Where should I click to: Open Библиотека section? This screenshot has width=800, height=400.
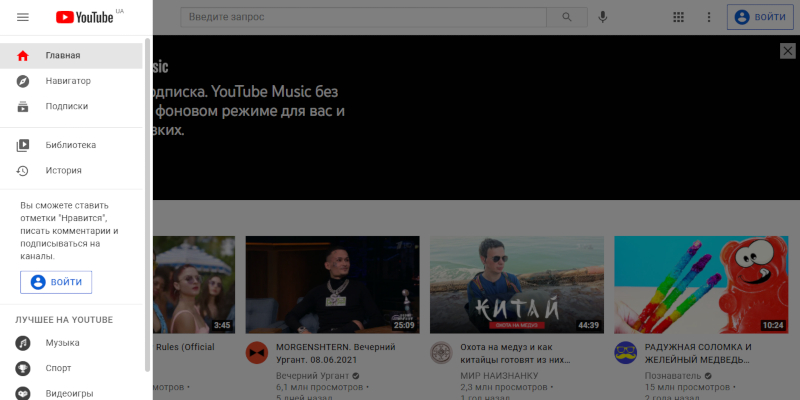pyautogui.click(x=70, y=145)
